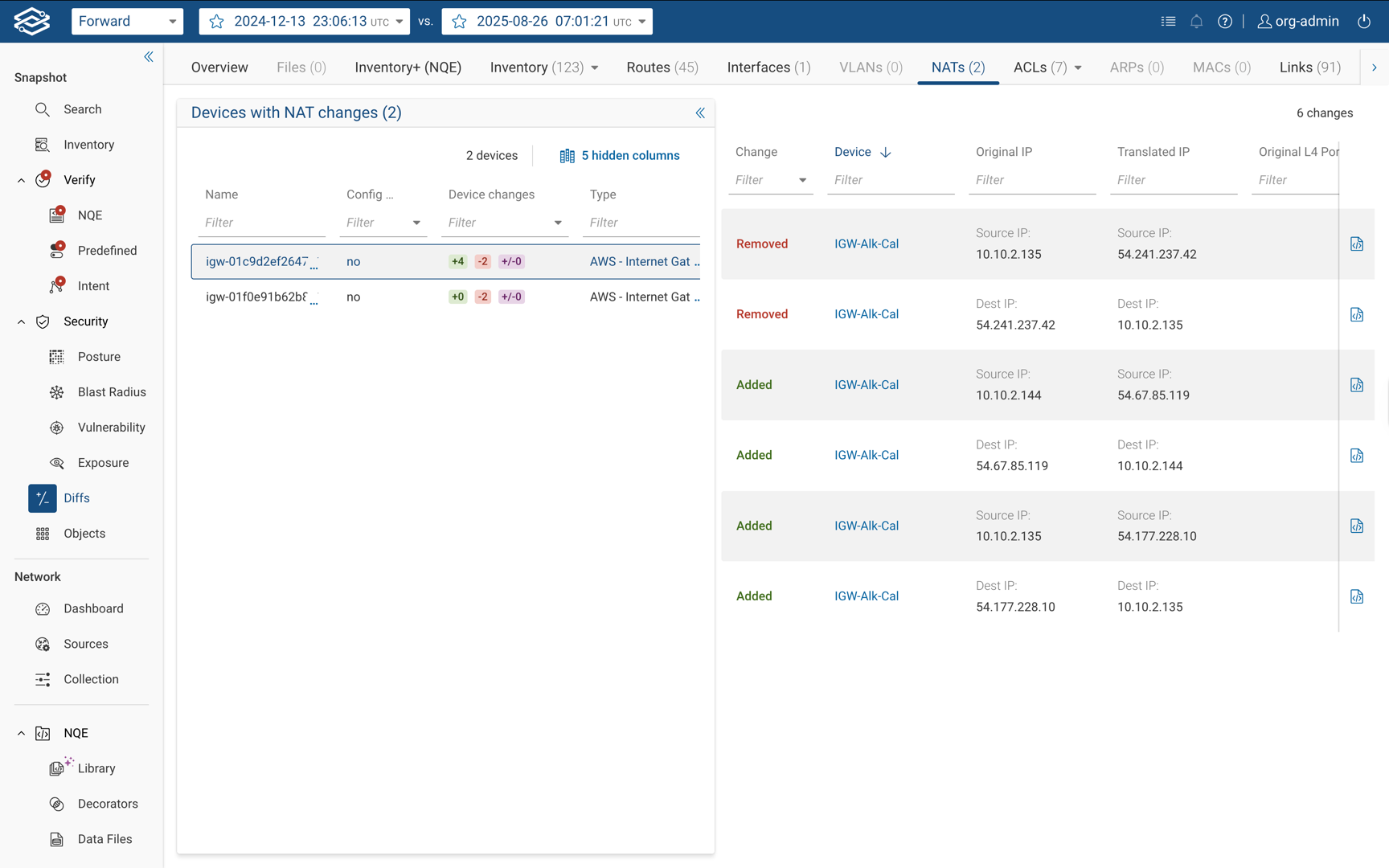The image size is (1389, 868).
Task: Collapse the Security section in sidebar
Action: (x=21, y=321)
